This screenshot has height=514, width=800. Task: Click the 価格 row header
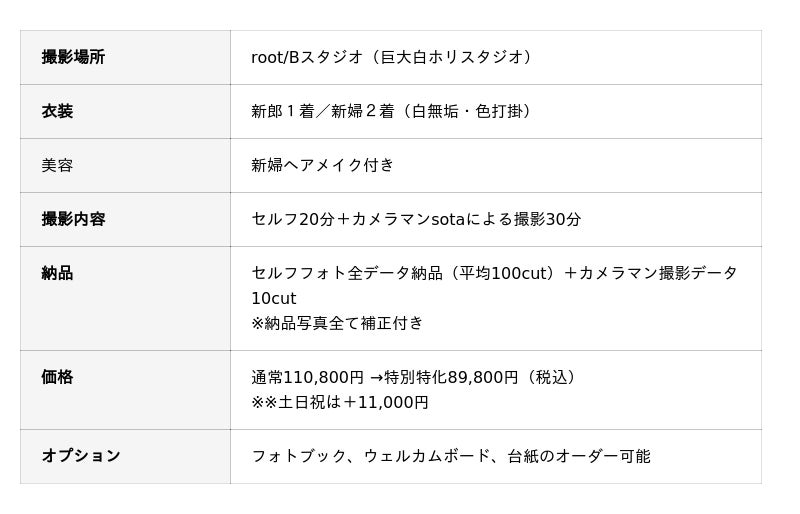tap(57, 377)
